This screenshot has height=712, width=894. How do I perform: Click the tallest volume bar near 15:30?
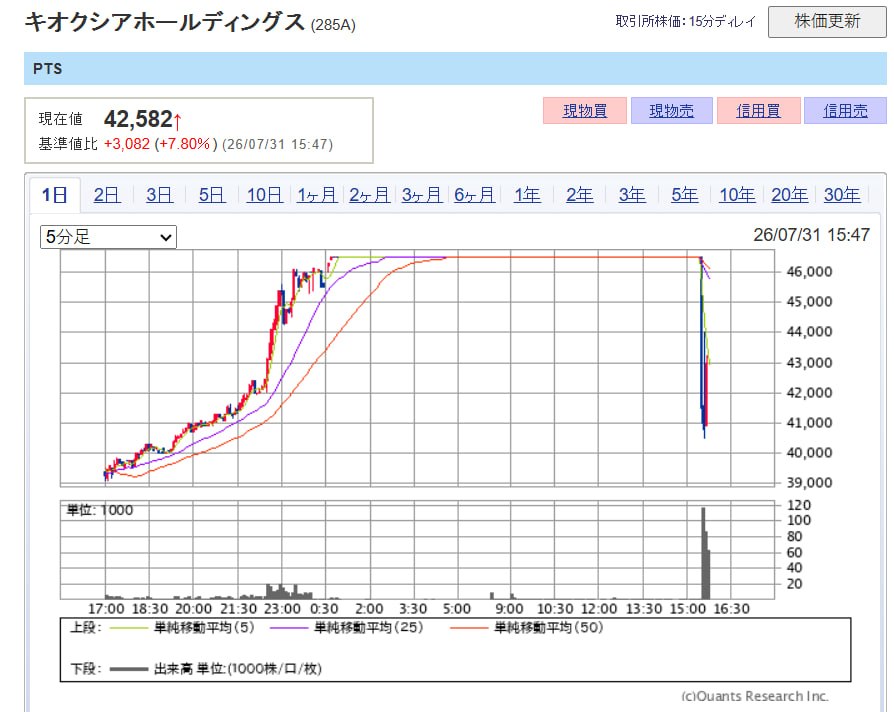[x=703, y=552]
